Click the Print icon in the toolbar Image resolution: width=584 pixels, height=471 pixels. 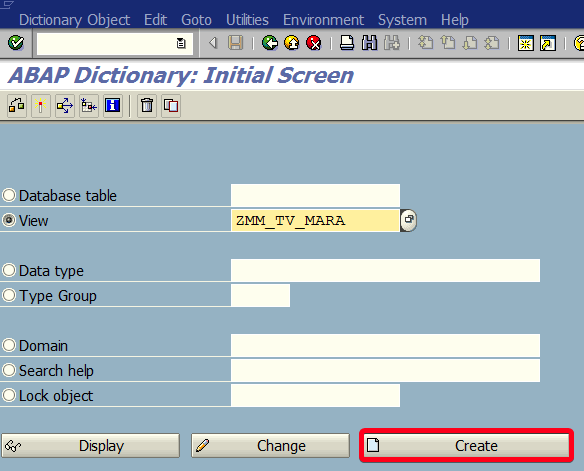pos(347,43)
